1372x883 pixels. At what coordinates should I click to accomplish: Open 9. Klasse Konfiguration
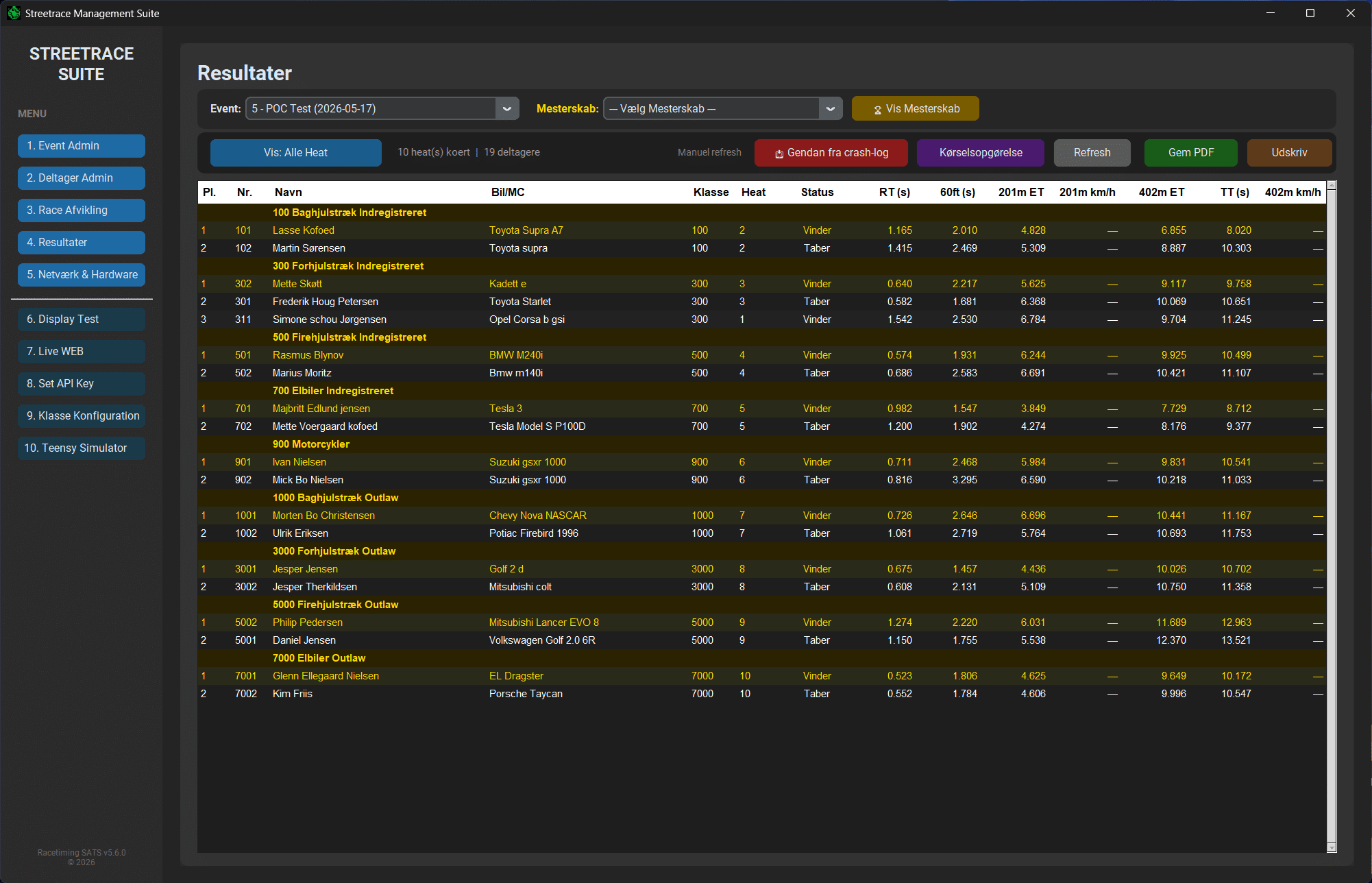[82, 415]
